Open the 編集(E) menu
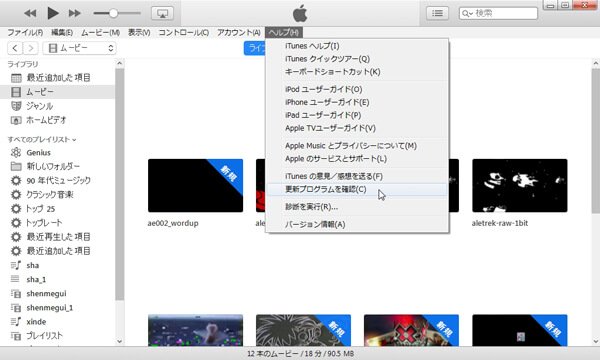Image resolution: width=600 pixels, height=360 pixels. click(x=62, y=33)
